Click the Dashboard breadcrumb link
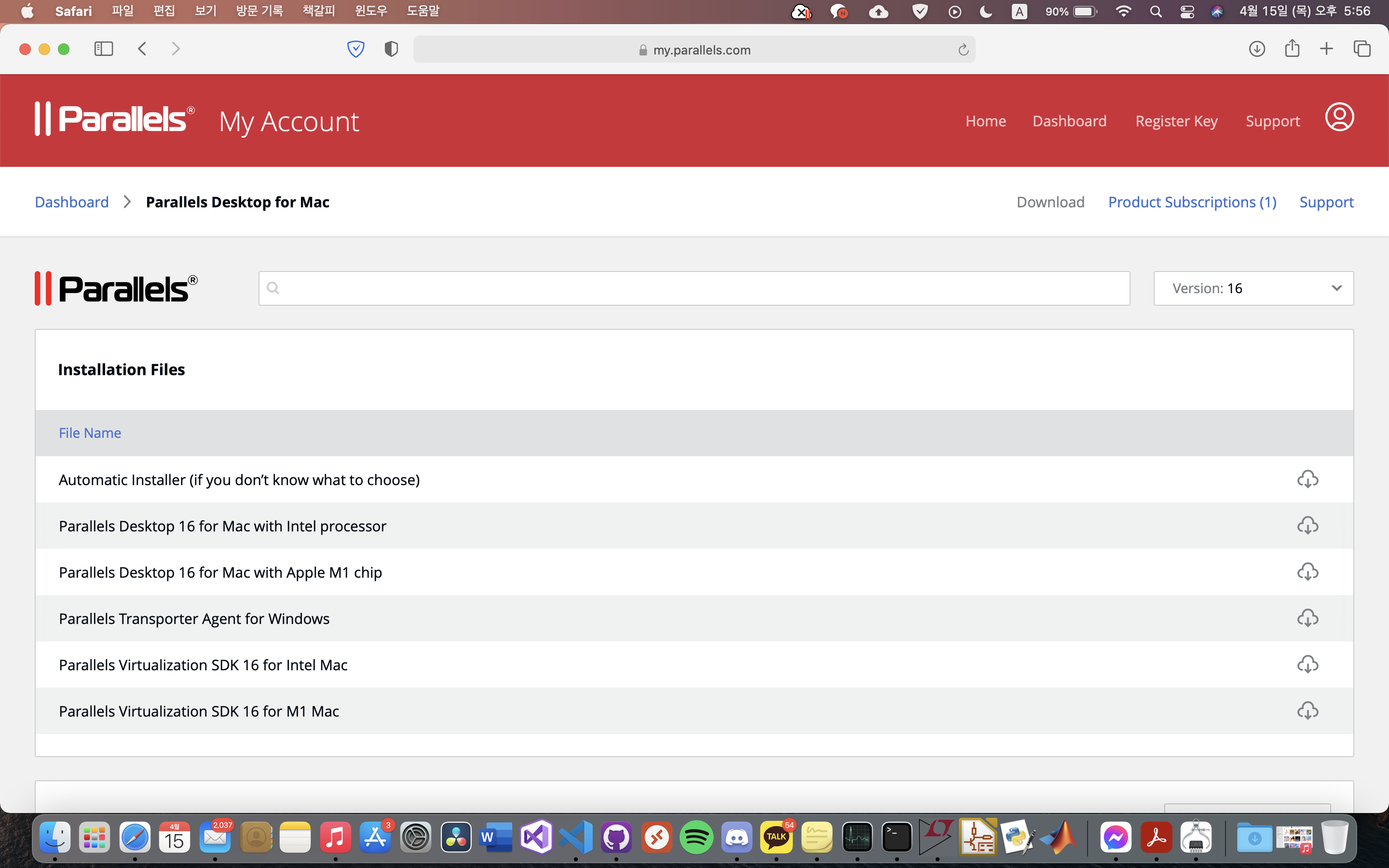 tap(72, 202)
